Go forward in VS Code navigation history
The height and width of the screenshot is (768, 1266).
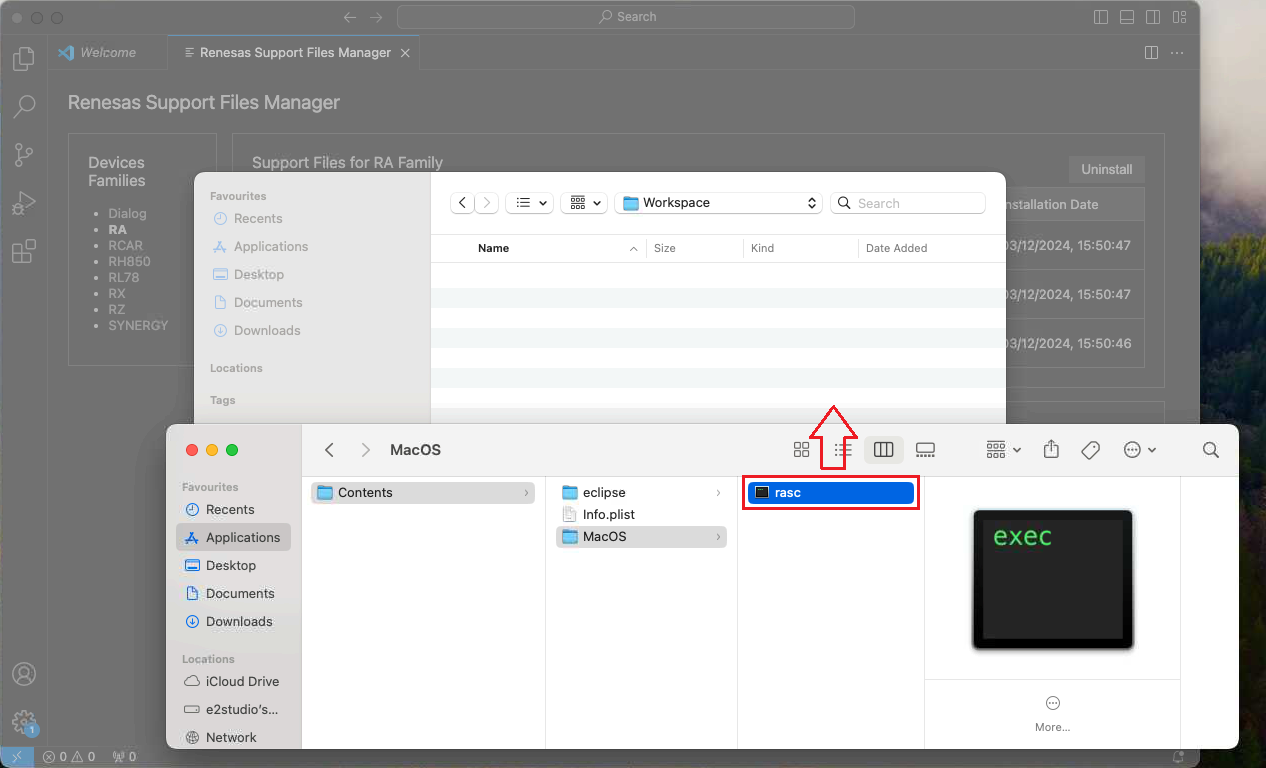coord(376,17)
